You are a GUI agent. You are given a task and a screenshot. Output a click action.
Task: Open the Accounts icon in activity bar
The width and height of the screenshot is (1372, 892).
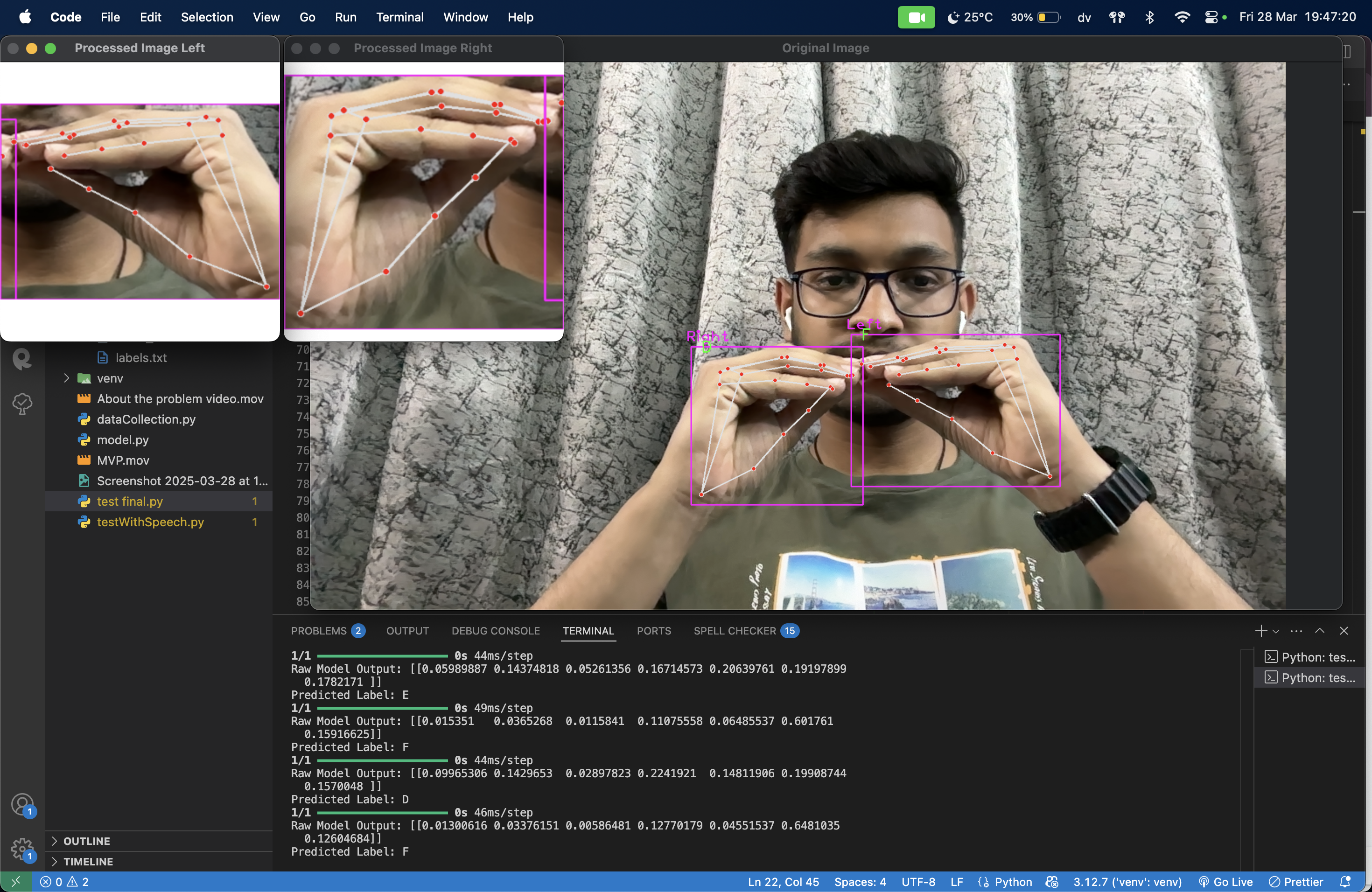[x=22, y=803]
